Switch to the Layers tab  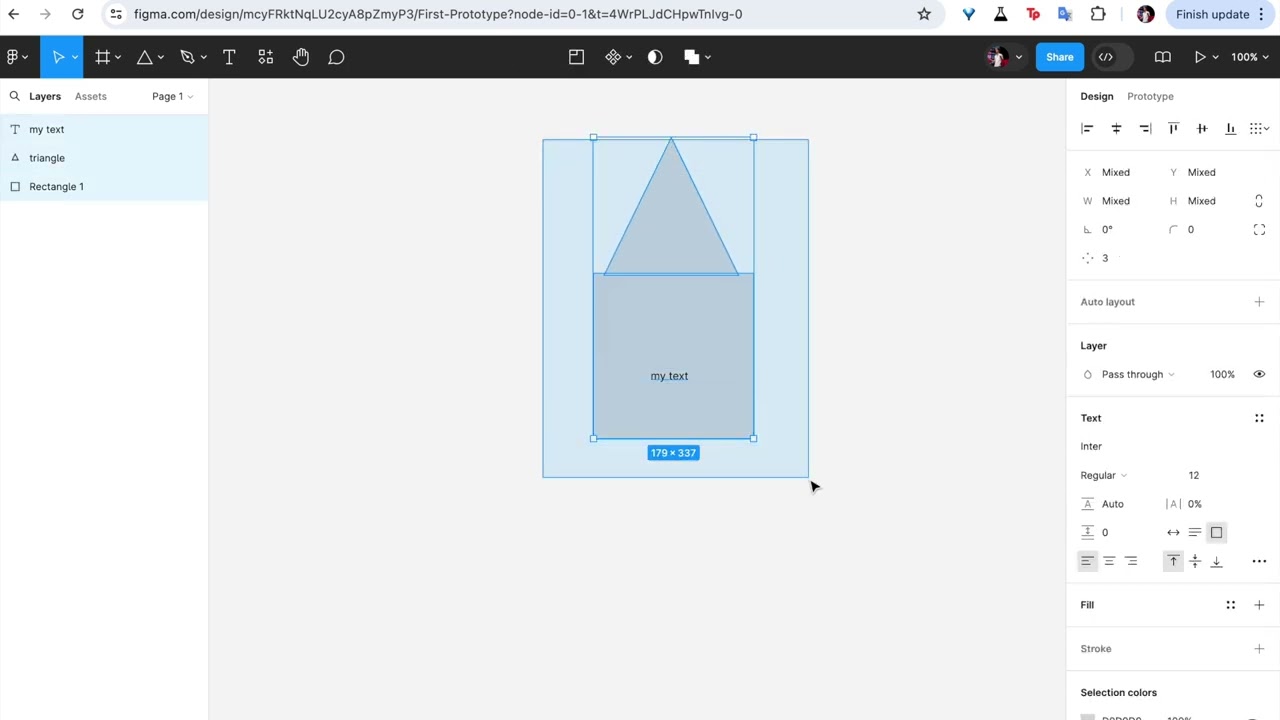(x=45, y=96)
